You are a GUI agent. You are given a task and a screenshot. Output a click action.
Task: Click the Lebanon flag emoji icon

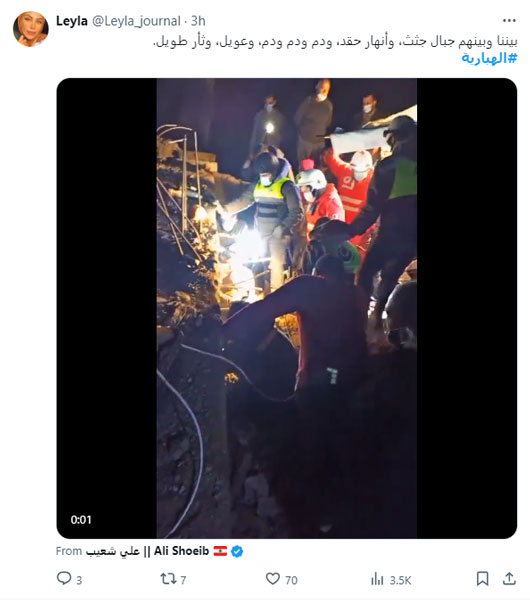tap(220, 551)
